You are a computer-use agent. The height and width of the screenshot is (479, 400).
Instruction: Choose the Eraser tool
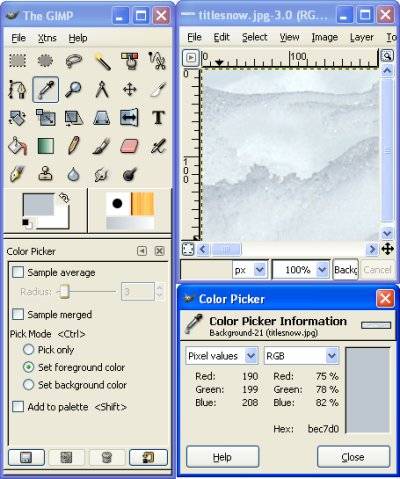(130, 146)
